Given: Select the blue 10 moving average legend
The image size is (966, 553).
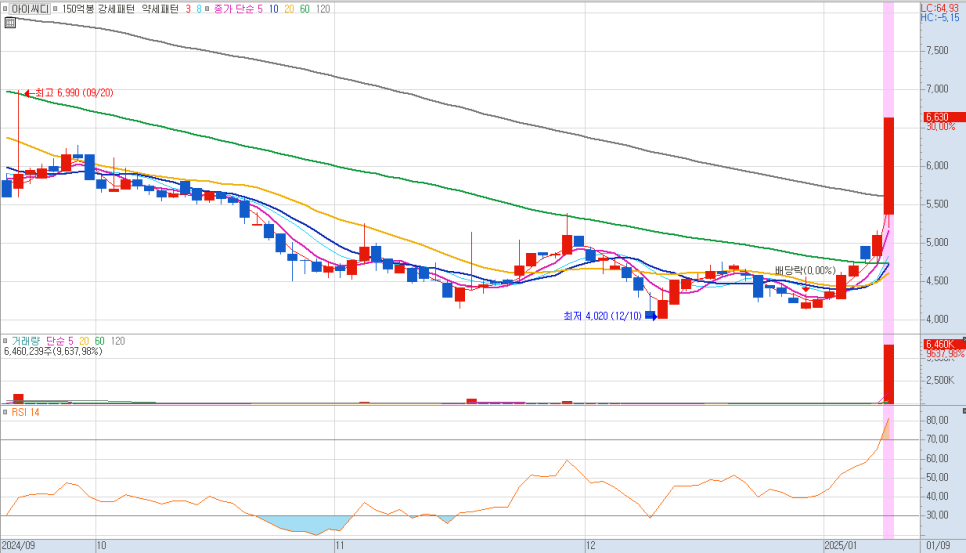Looking at the screenshot, I should point(274,9).
